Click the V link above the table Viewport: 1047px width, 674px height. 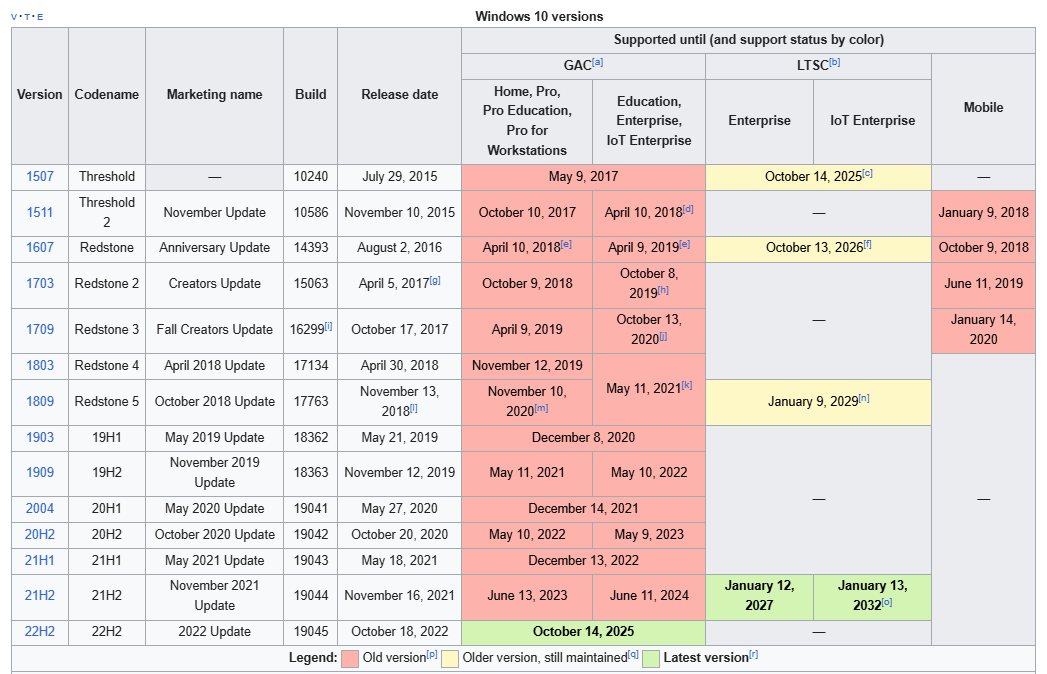(x=15, y=17)
